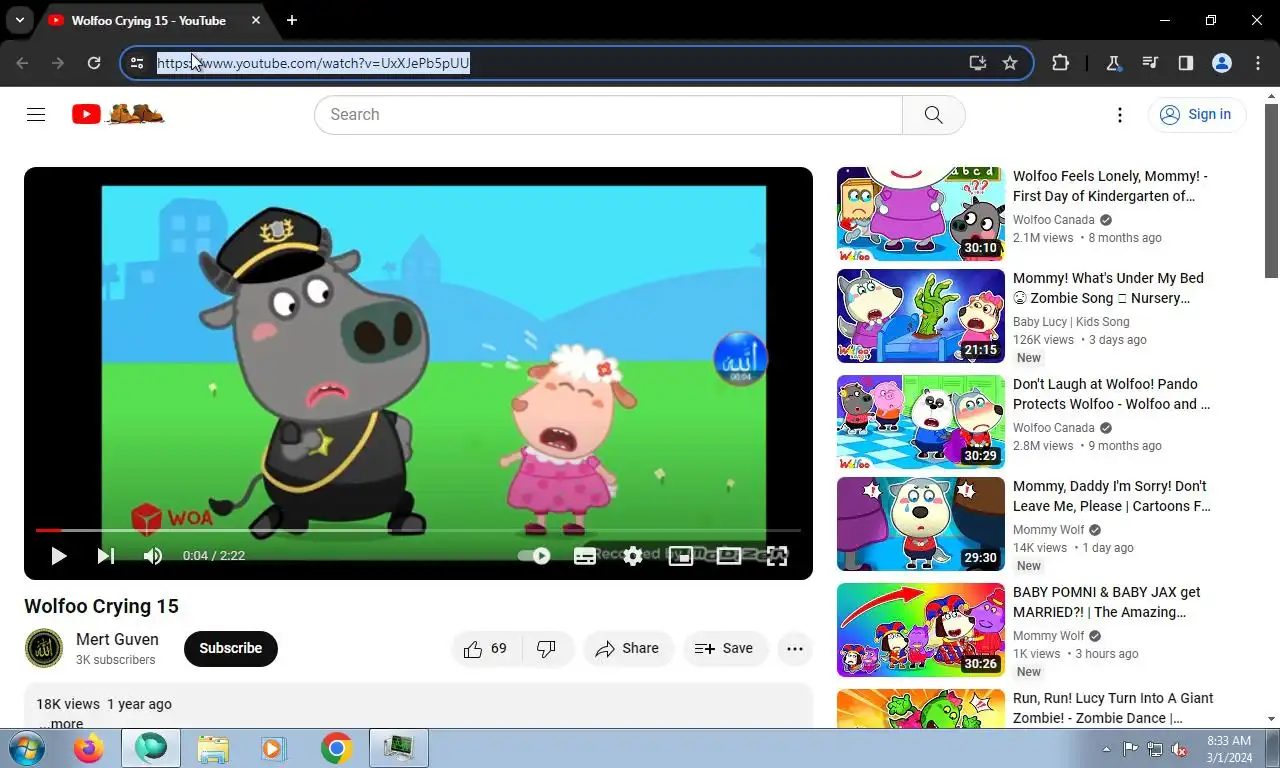Click install app icon in address bar

[978, 63]
